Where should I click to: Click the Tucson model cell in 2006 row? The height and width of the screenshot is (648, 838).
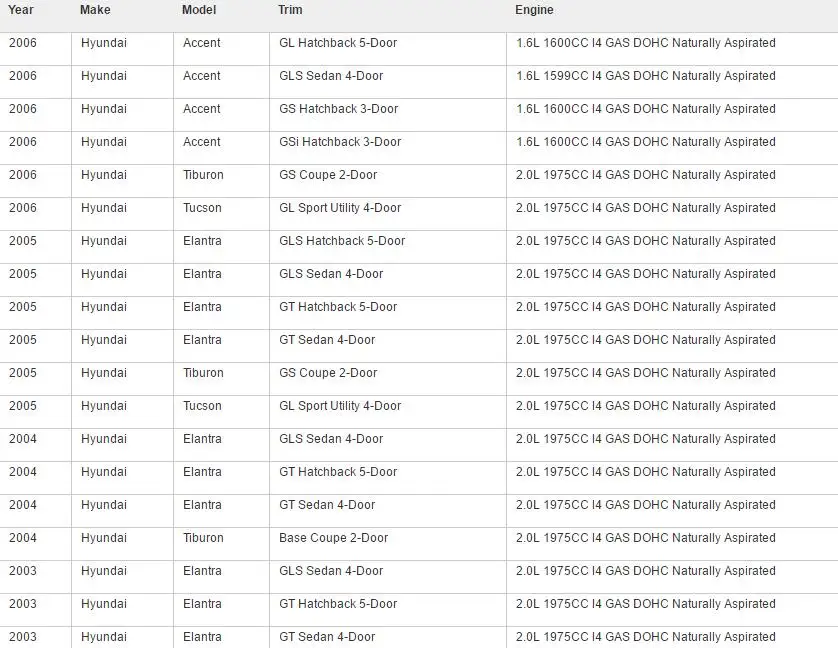click(x=202, y=208)
